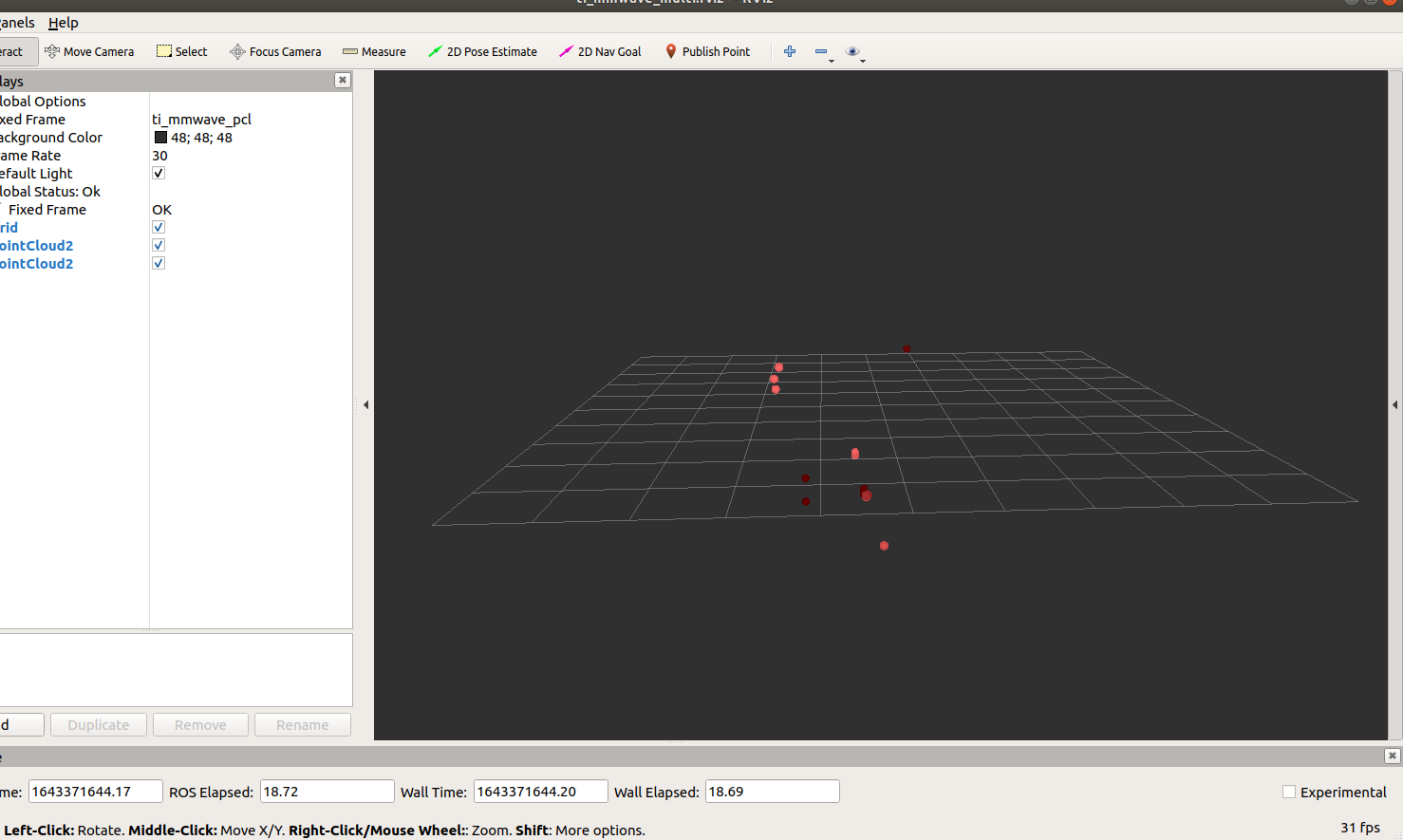Select the second PointCloud2 display row
Viewport: 1403px width, 840px height.
pos(176,264)
